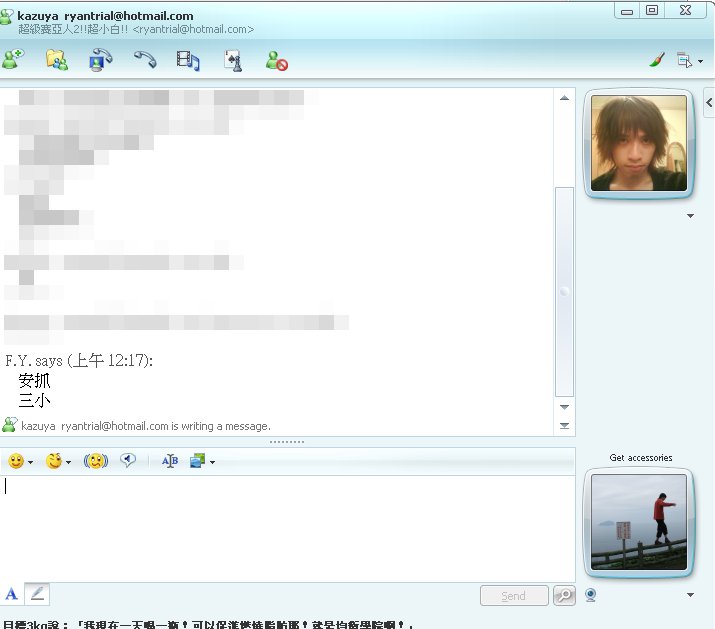Viewport: 715px width, 629px height.
Task: Open the share files folder icon
Action: 57,60
